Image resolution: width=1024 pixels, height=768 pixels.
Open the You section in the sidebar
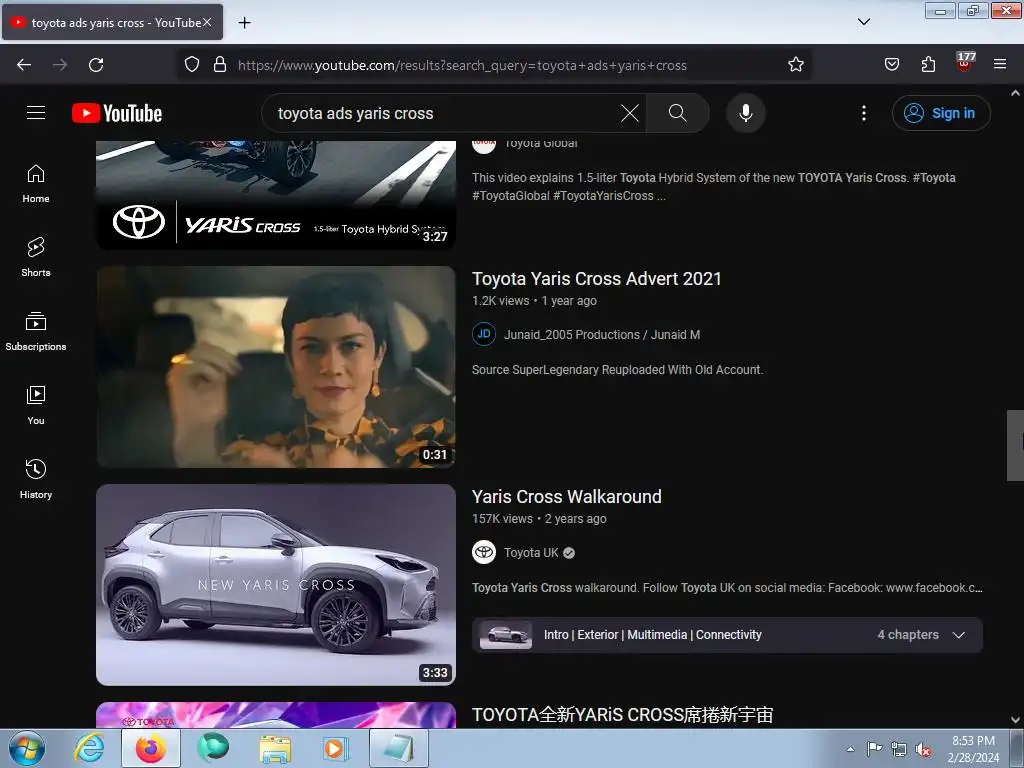point(36,406)
